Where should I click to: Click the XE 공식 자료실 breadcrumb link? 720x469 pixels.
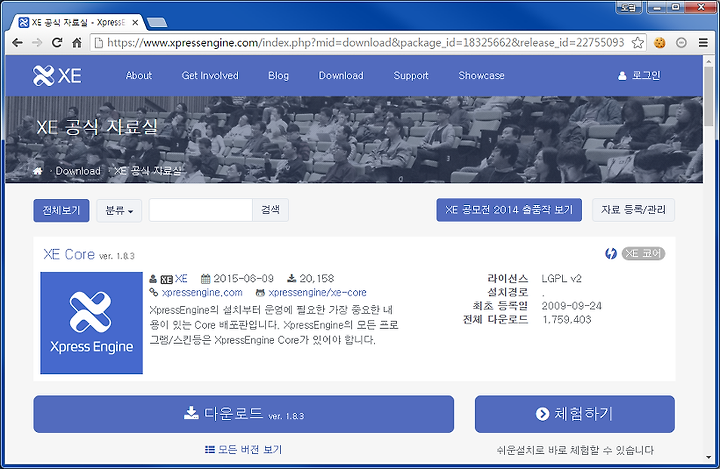pos(147,171)
